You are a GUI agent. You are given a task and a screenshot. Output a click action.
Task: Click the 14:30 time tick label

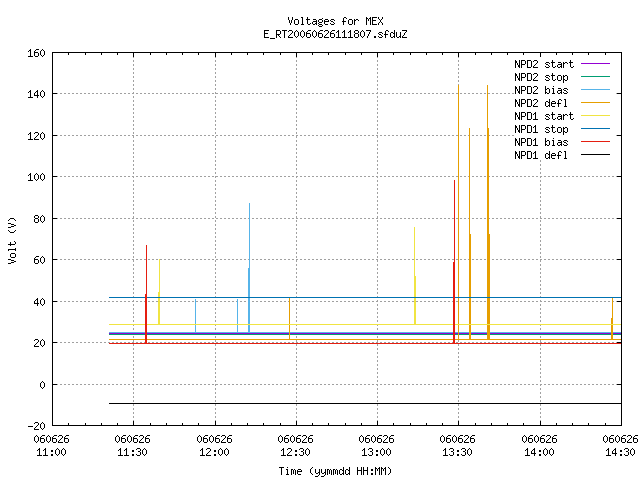620,452
